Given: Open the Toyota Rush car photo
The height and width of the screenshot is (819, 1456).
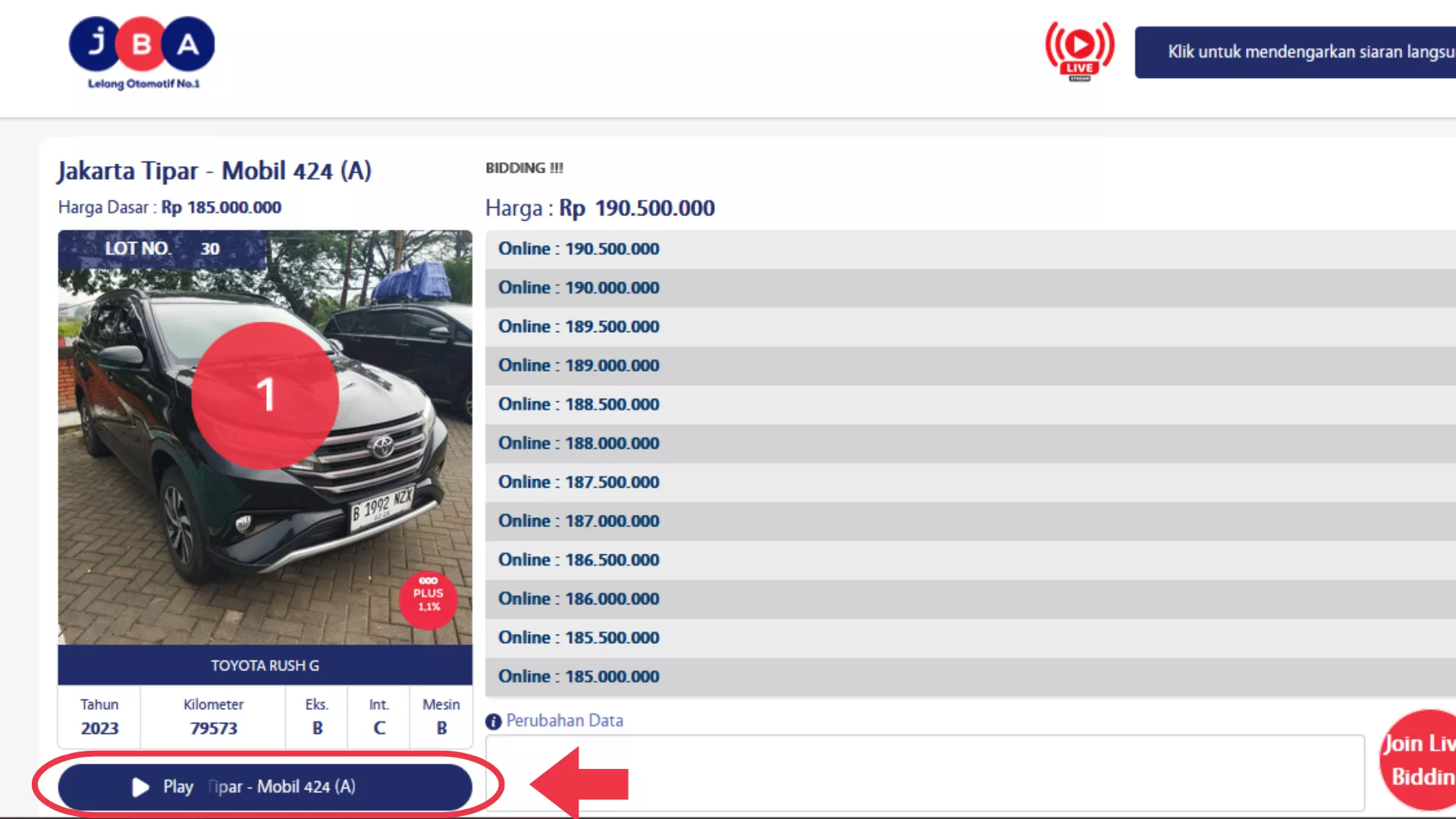Looking at the screenshot, I should click(x=265, y=438).
